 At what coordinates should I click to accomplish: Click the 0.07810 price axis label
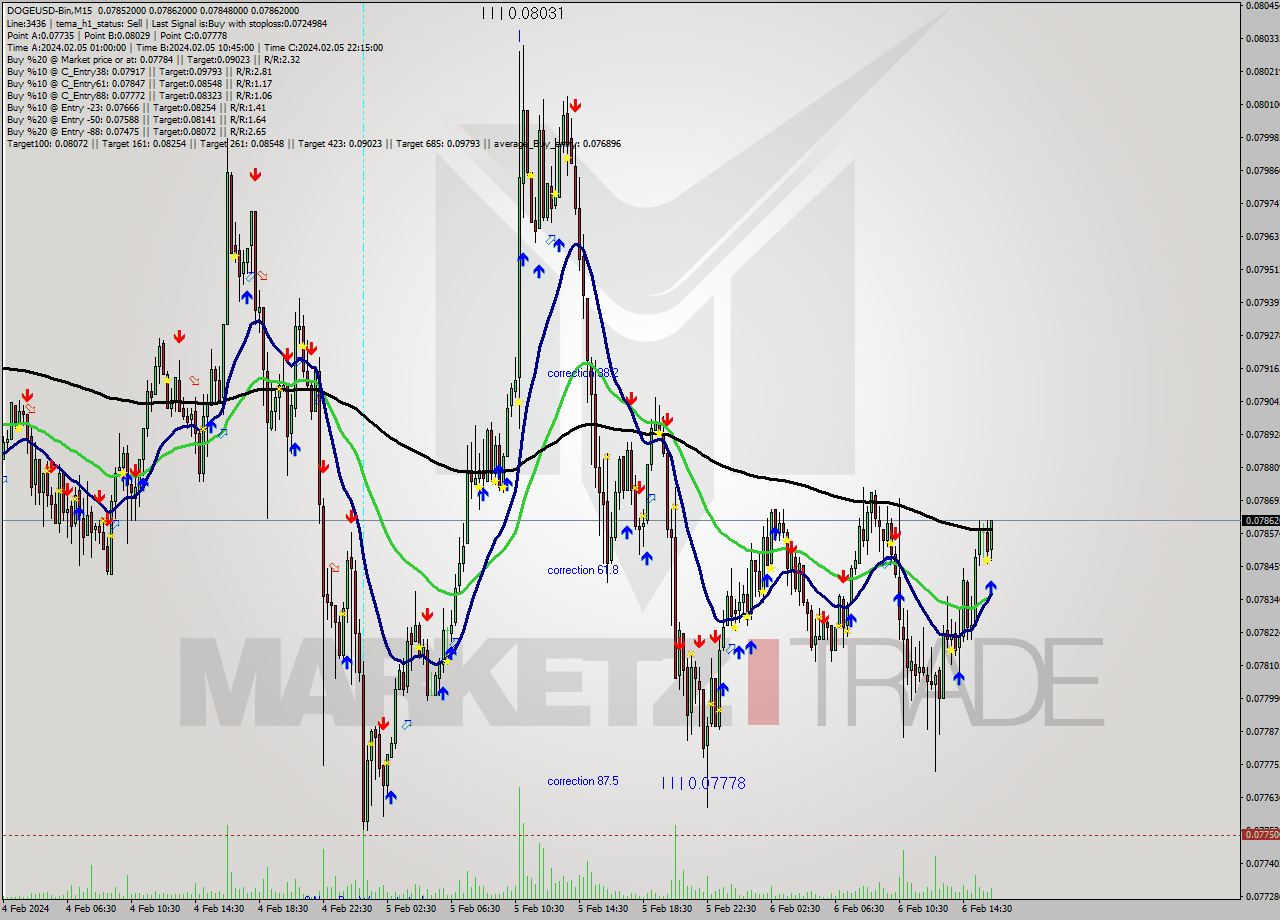coord(1262,665)
